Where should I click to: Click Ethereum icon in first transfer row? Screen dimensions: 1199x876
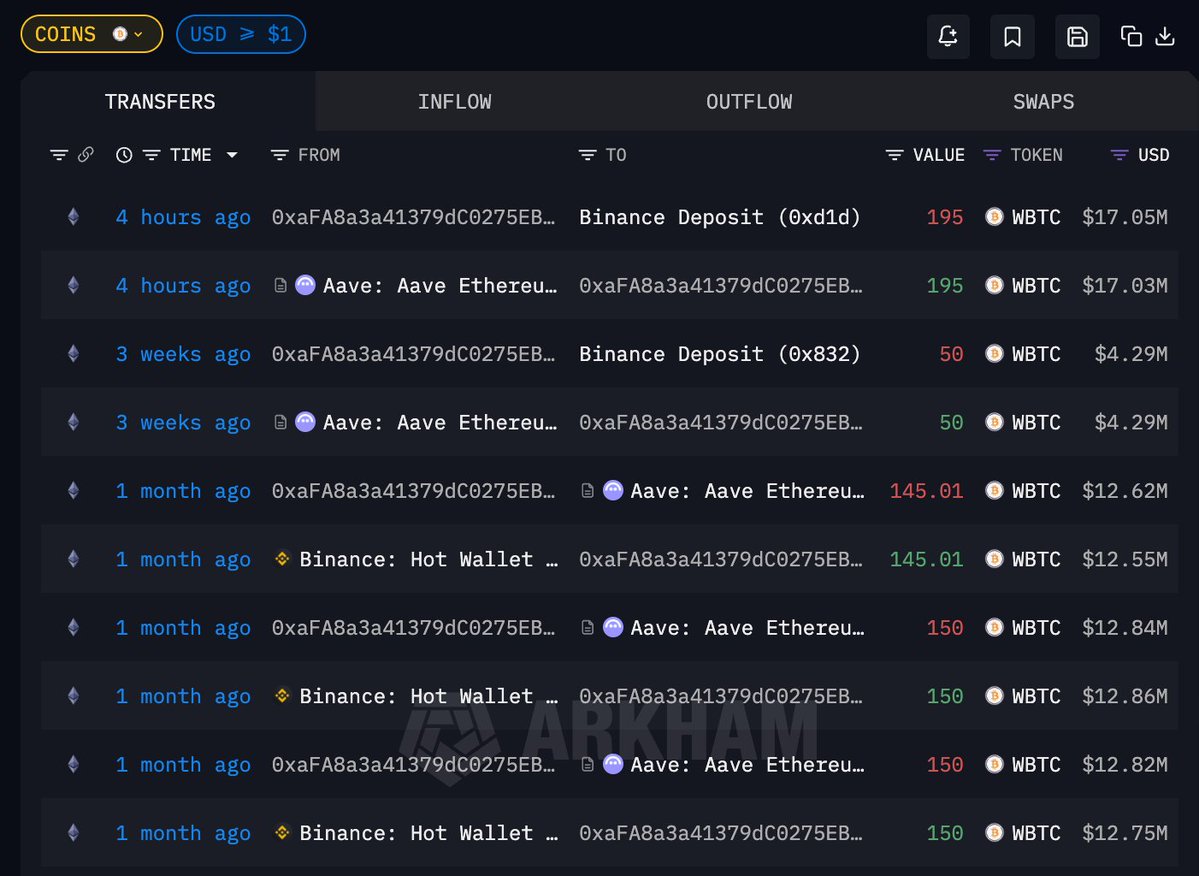73,217
